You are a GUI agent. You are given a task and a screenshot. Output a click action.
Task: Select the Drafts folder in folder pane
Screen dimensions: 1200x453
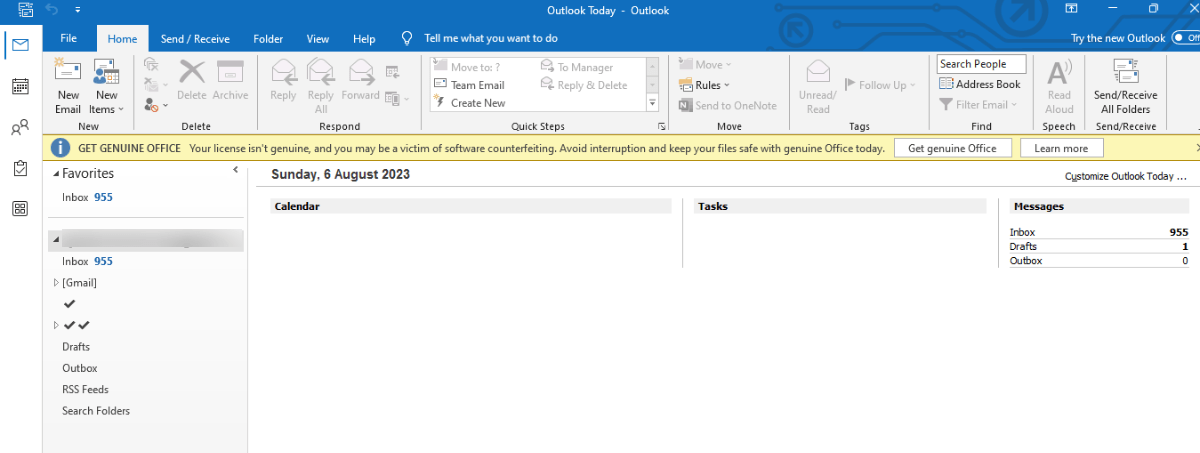(x=76, y=347)
